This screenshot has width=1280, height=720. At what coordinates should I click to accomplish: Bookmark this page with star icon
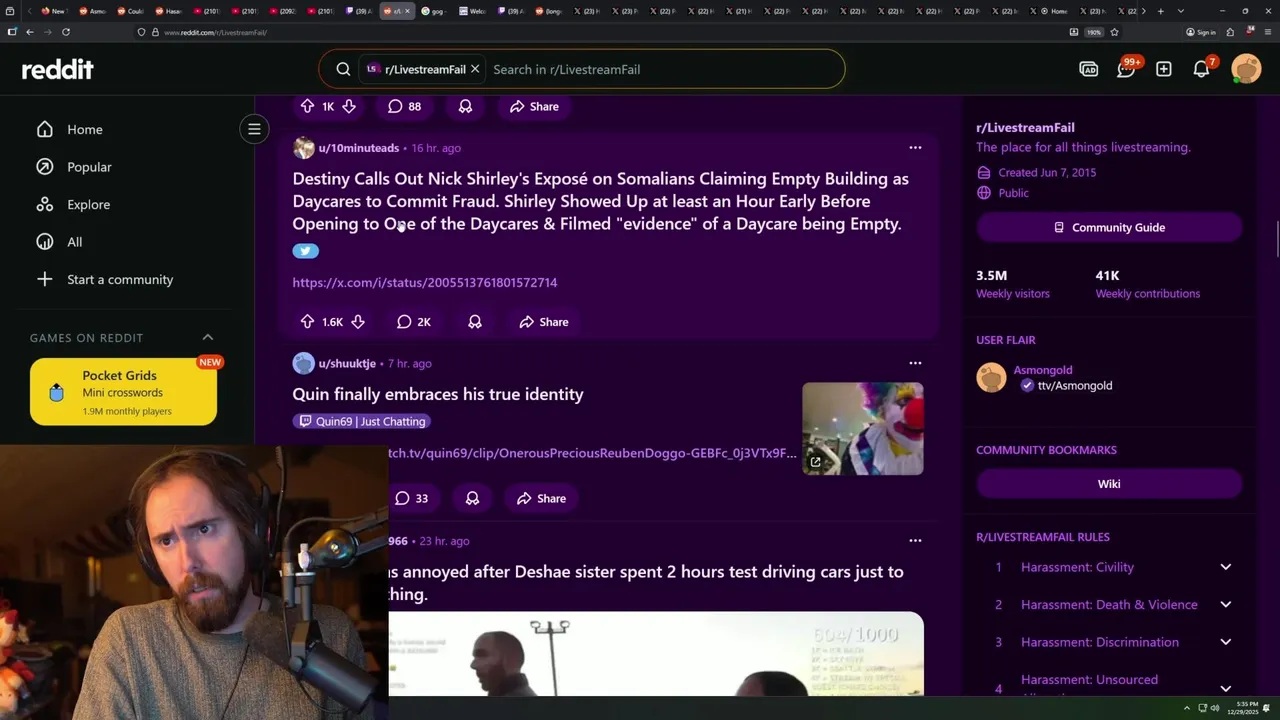(x=1114, y=32)
